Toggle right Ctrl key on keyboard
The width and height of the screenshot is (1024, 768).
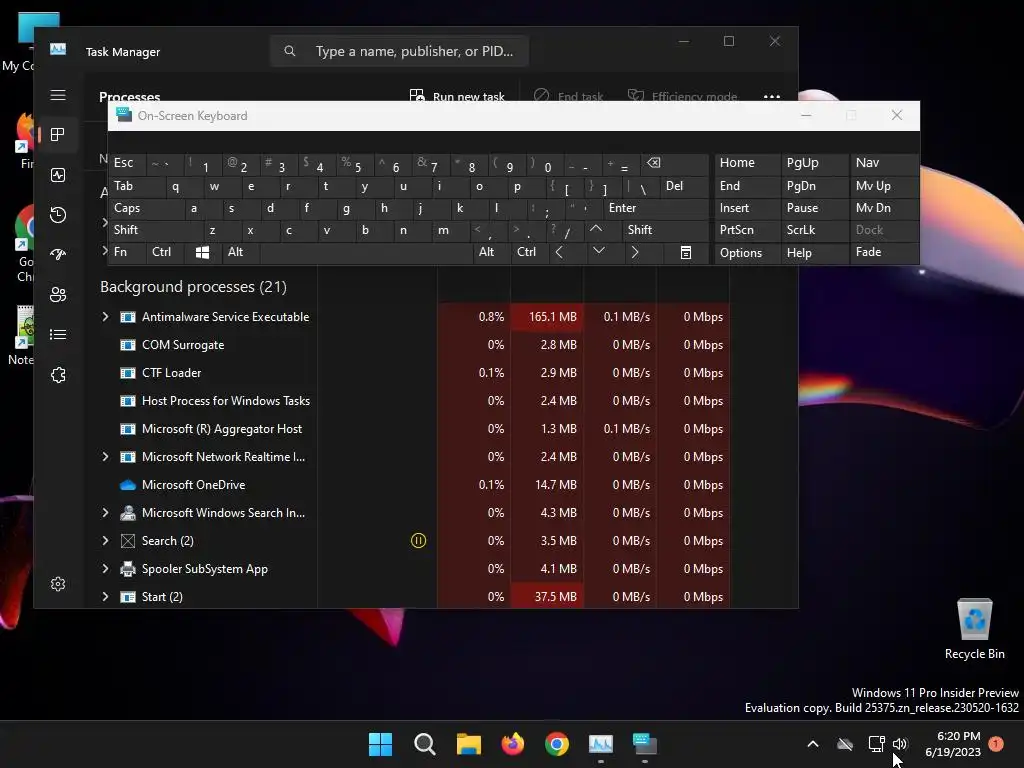click(x=529, y=252)
